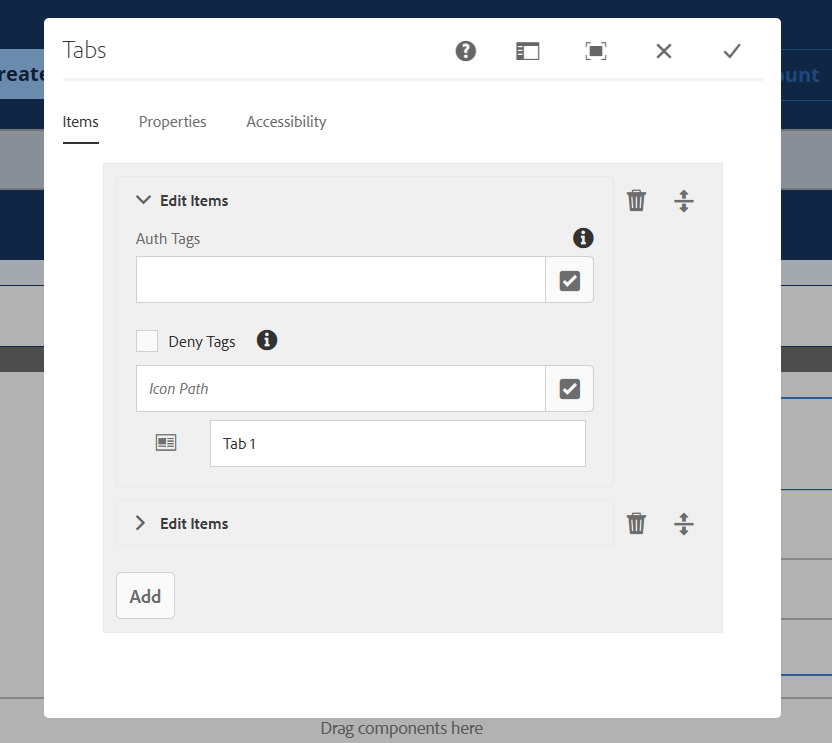The image size is (832, 743).
Task: Open the first Edit Items disclosure chevron
Action: click(x=143, y=199)
